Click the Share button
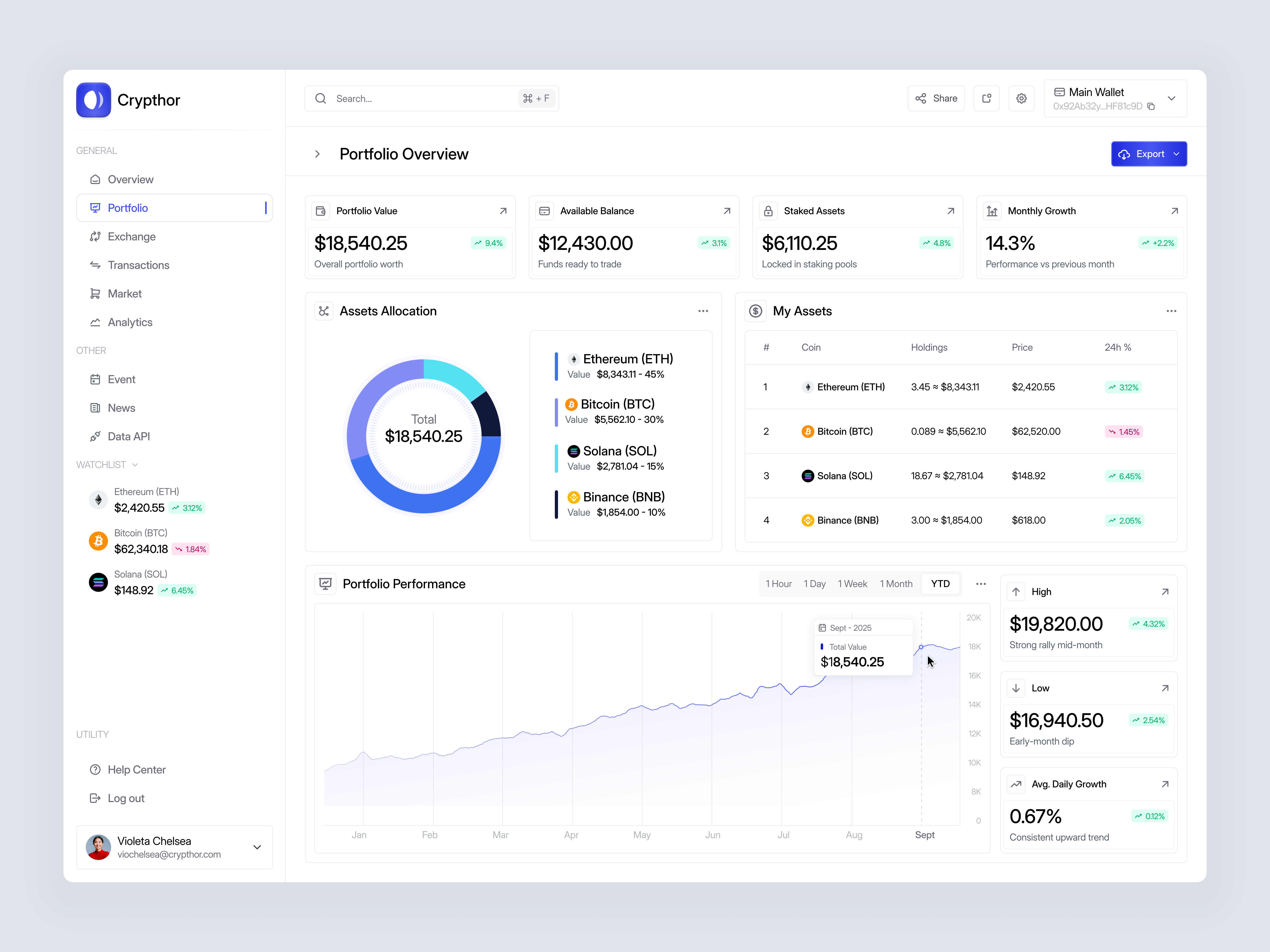This screenshot has width=1270, height=952. 936,98
